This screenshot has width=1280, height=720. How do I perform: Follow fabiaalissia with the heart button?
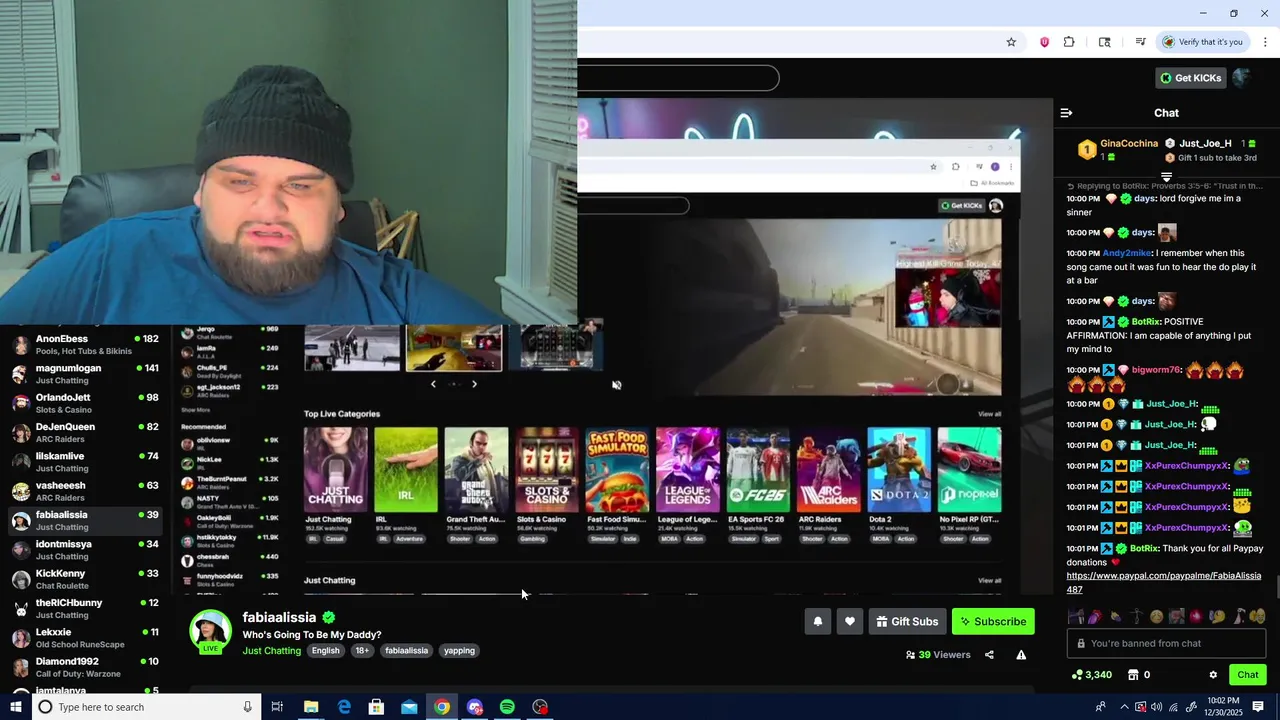tap(849, 622)
